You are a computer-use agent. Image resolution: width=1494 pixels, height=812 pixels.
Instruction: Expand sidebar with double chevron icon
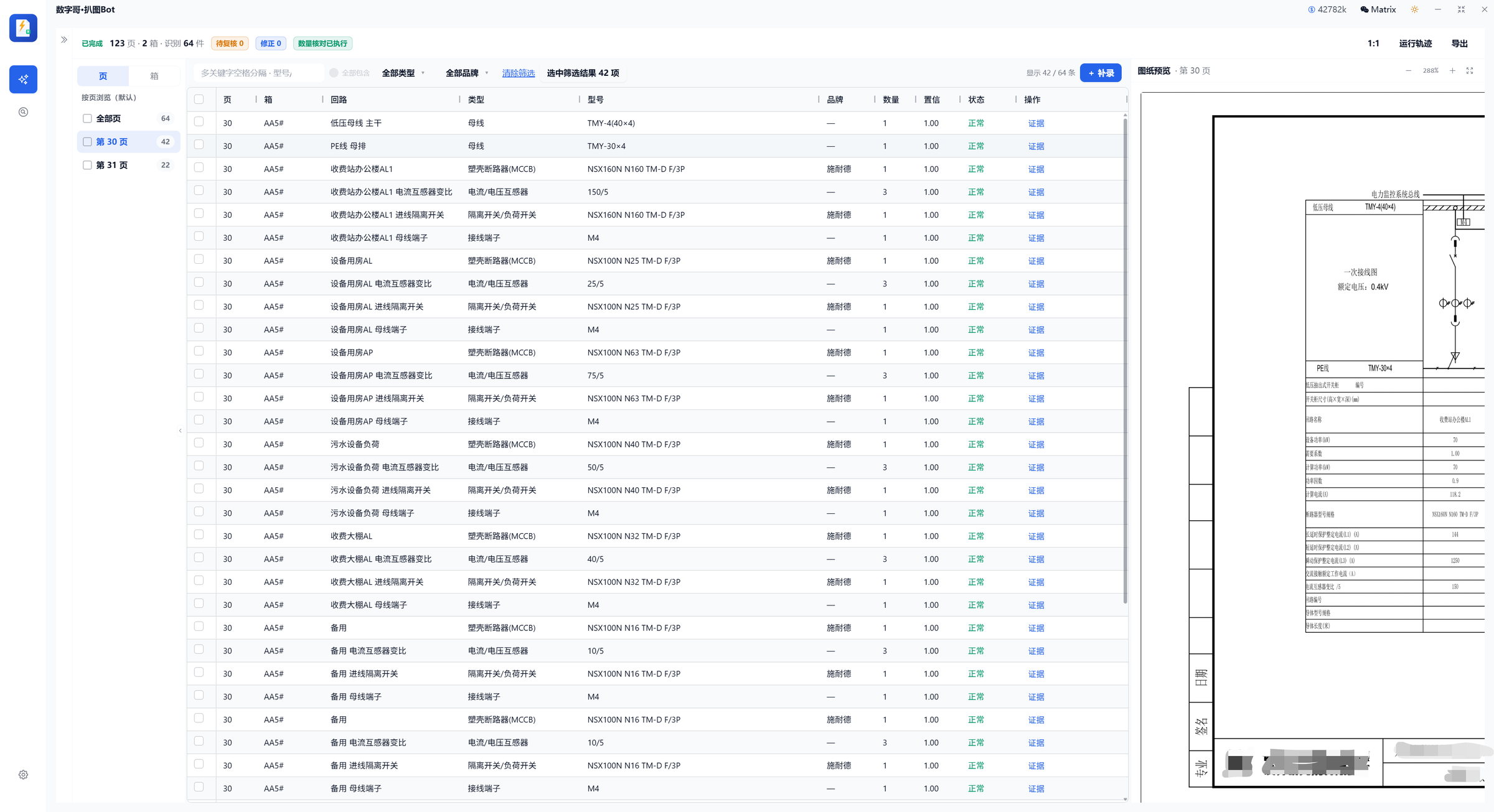coord(64,40)
